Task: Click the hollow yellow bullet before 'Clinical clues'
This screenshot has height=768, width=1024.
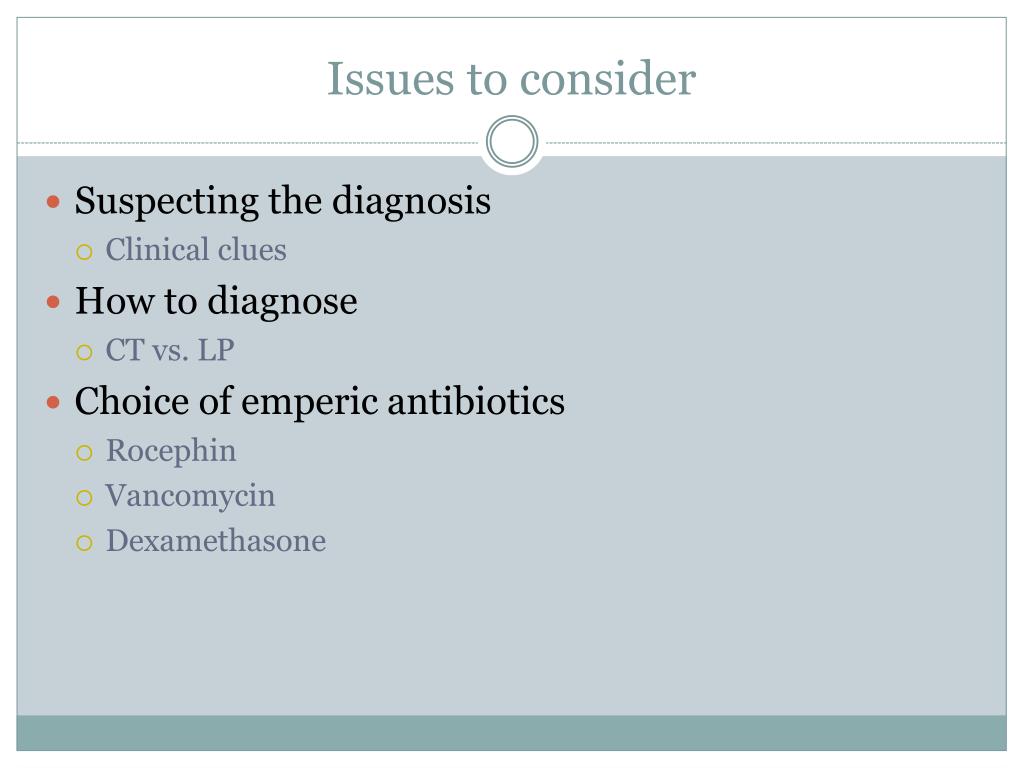Action: pyautogui.click(x=84, y=252)
